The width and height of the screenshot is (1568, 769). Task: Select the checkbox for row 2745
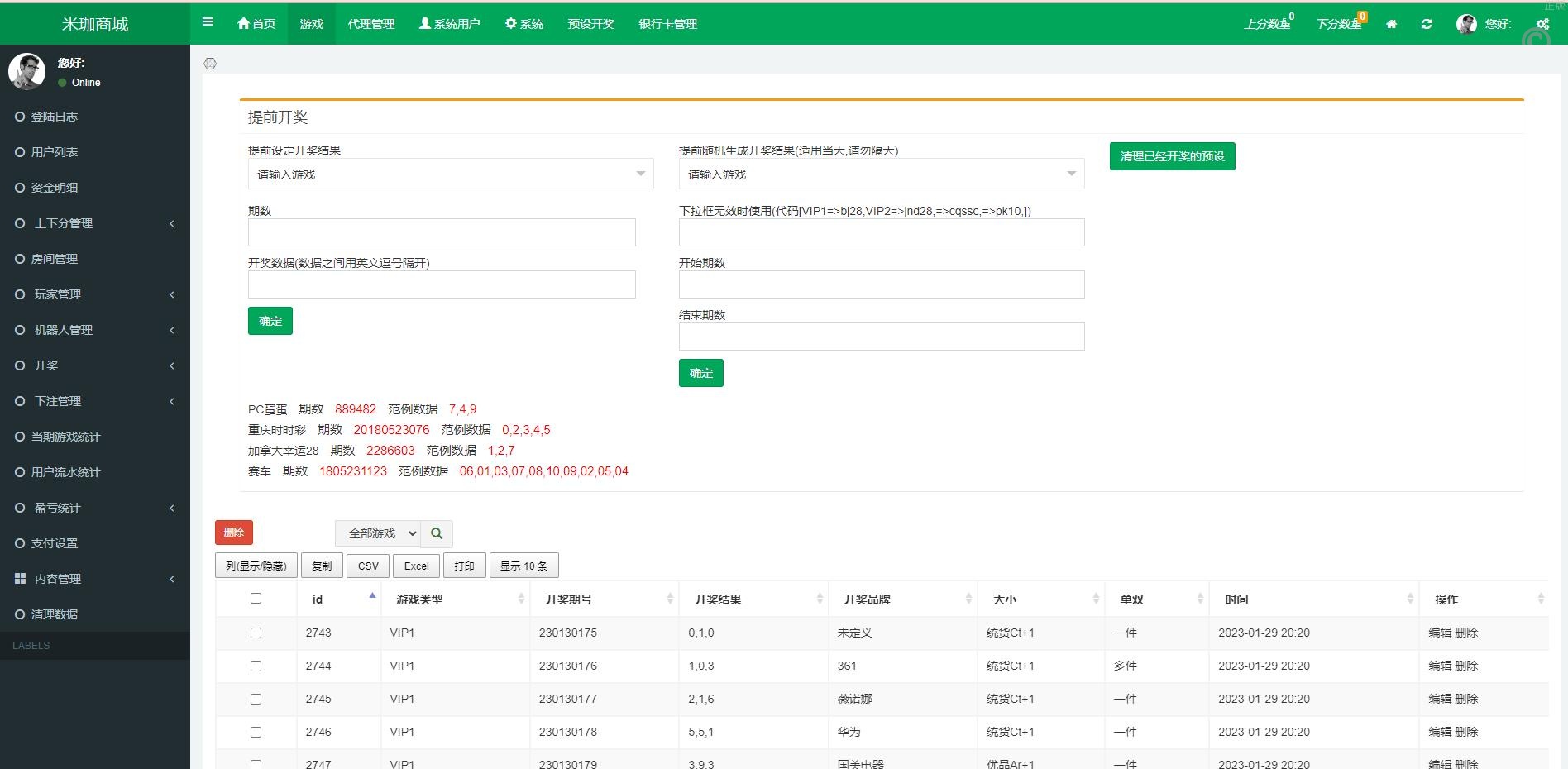coord(256,699)
